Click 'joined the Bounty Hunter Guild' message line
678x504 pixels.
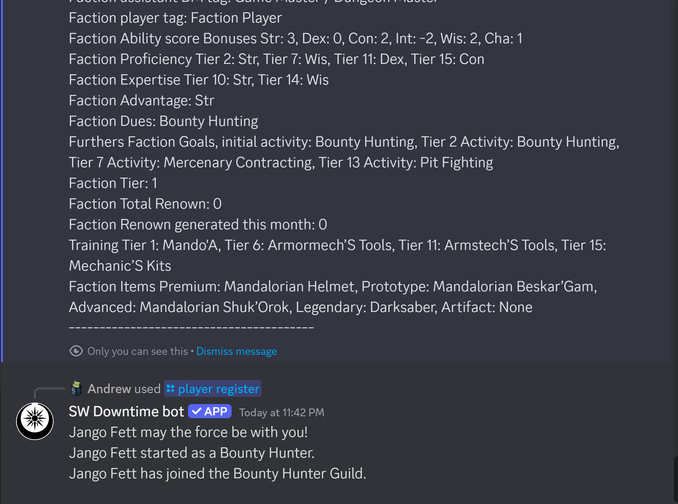click(217, 473)
